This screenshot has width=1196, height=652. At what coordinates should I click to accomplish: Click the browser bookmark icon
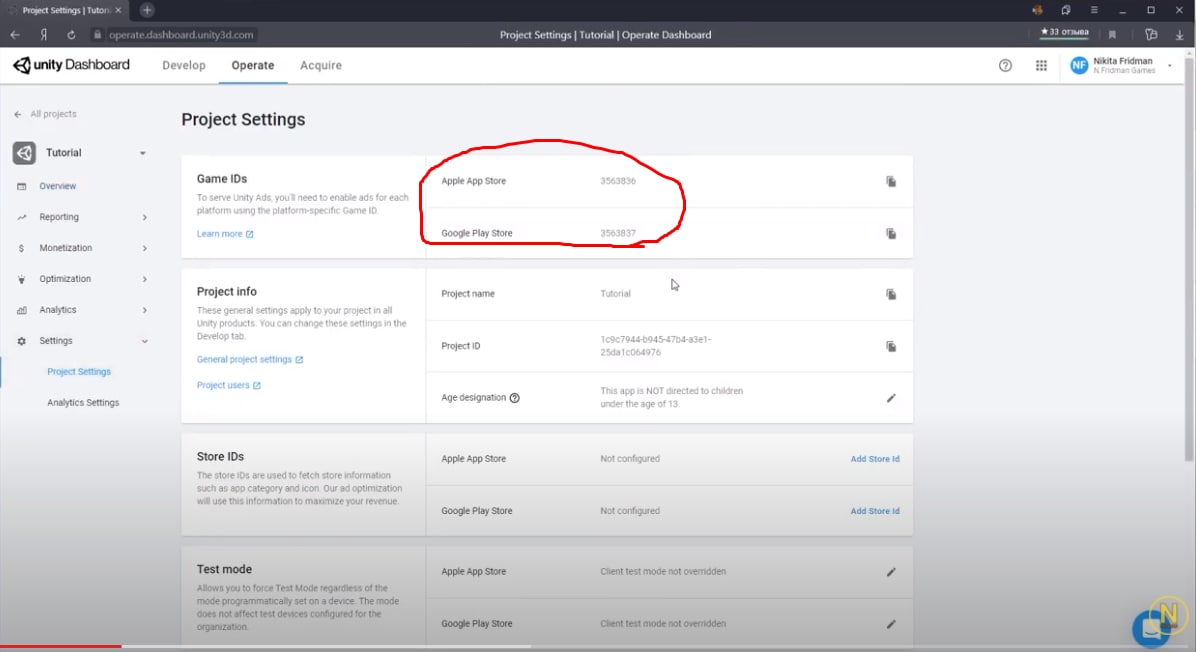(1112, 34)
